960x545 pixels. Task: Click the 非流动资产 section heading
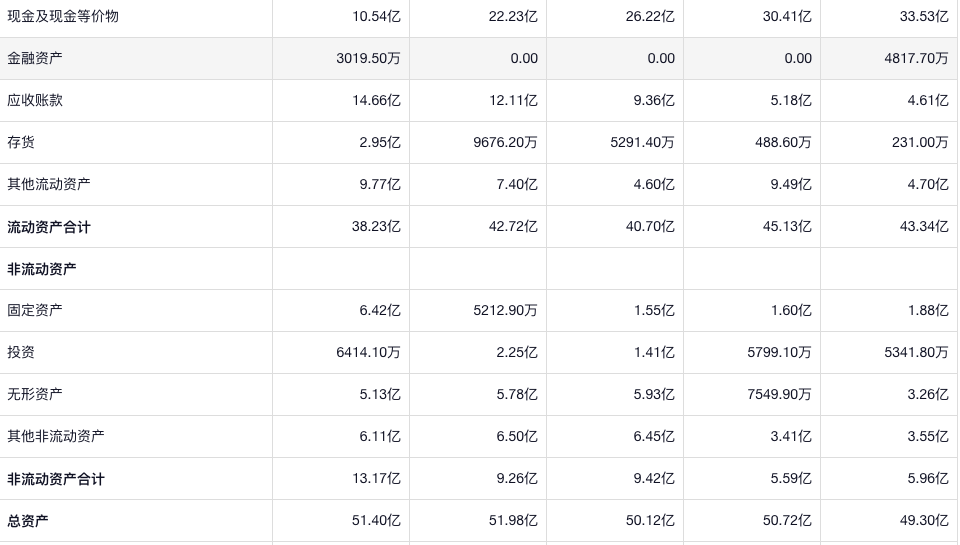(42, 269)
